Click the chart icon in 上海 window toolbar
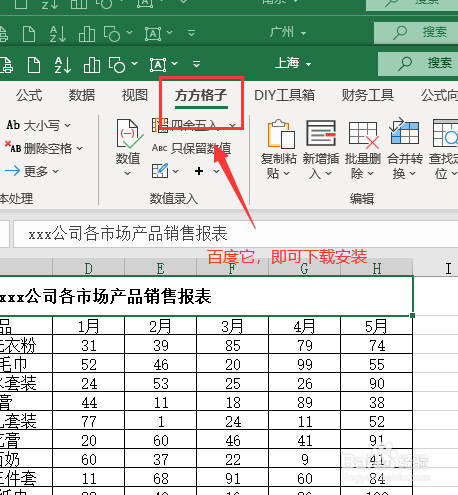 pos(92,64)
